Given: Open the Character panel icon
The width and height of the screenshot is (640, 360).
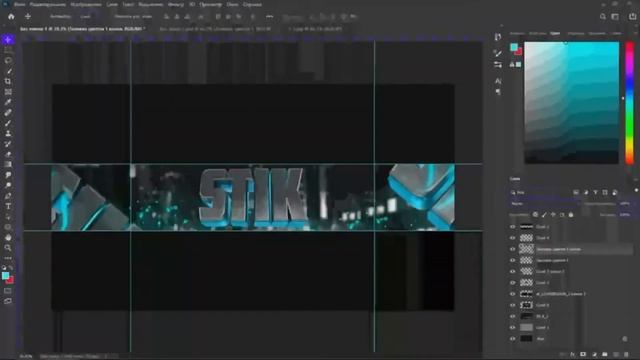Looking at the screenshot, I should [498, 81].
